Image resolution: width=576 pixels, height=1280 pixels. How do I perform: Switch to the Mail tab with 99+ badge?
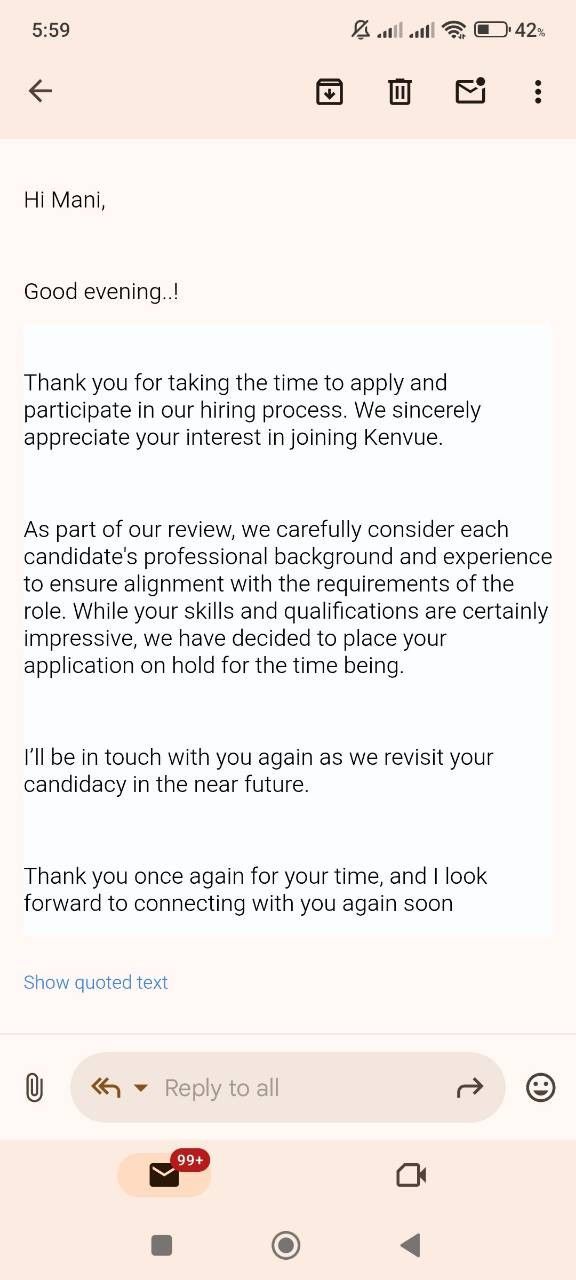165,1174
